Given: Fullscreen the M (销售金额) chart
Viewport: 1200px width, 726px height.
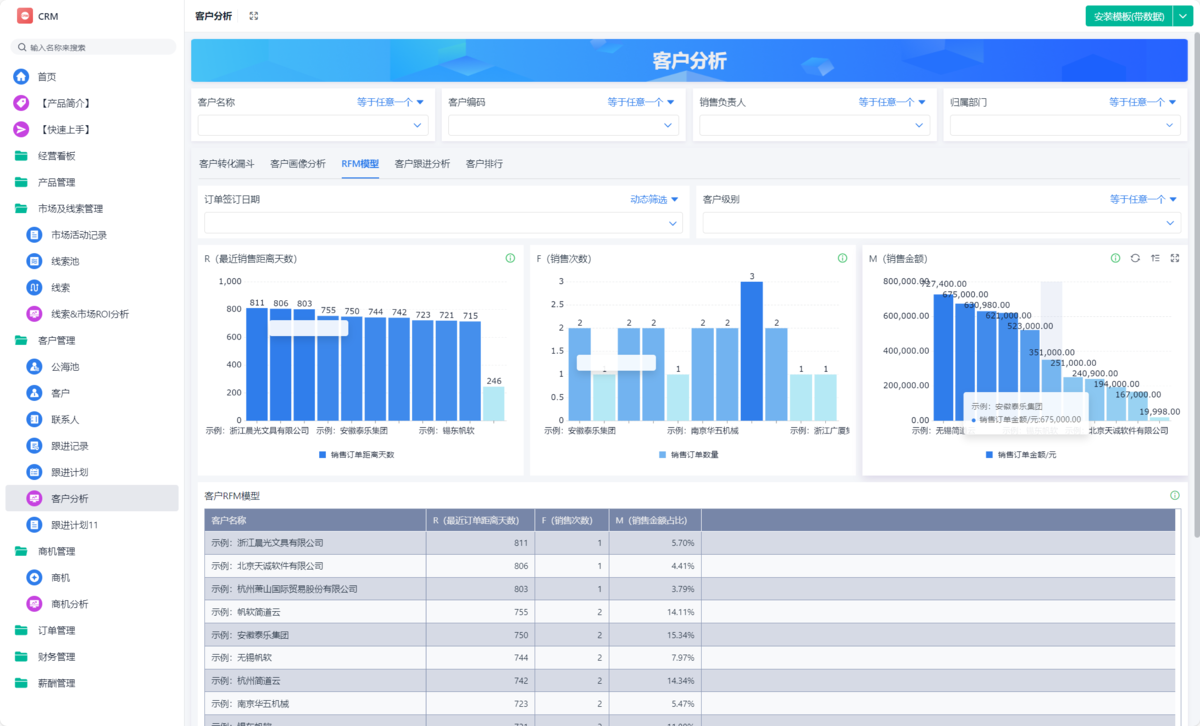Looking at the screenshot, I should pos(1175,258).
